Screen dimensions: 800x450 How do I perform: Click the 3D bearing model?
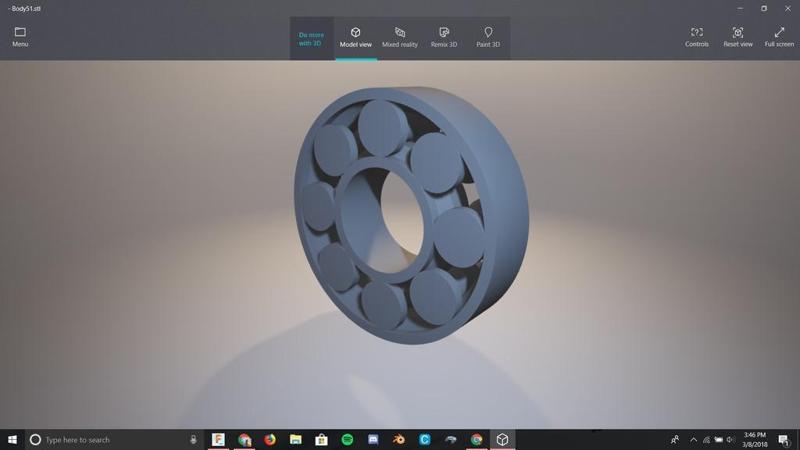(x=411, y=215)
